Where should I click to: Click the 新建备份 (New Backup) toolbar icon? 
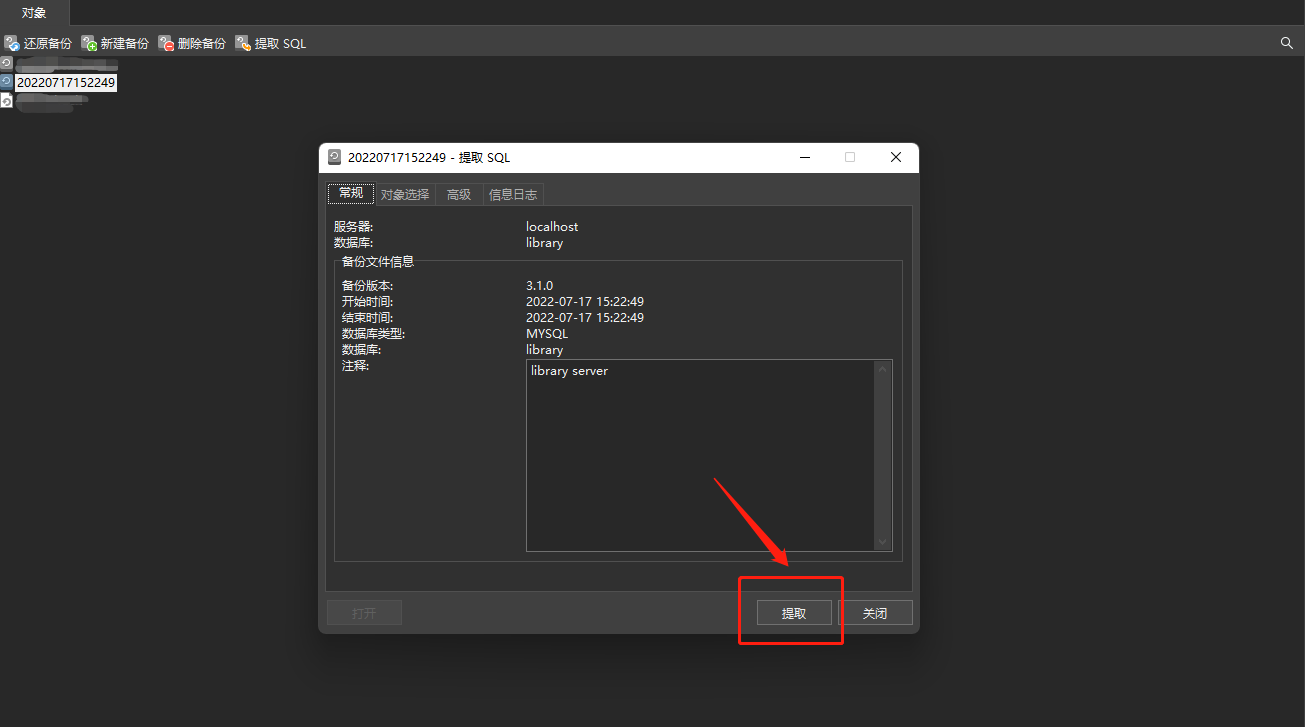pos(90,43)
